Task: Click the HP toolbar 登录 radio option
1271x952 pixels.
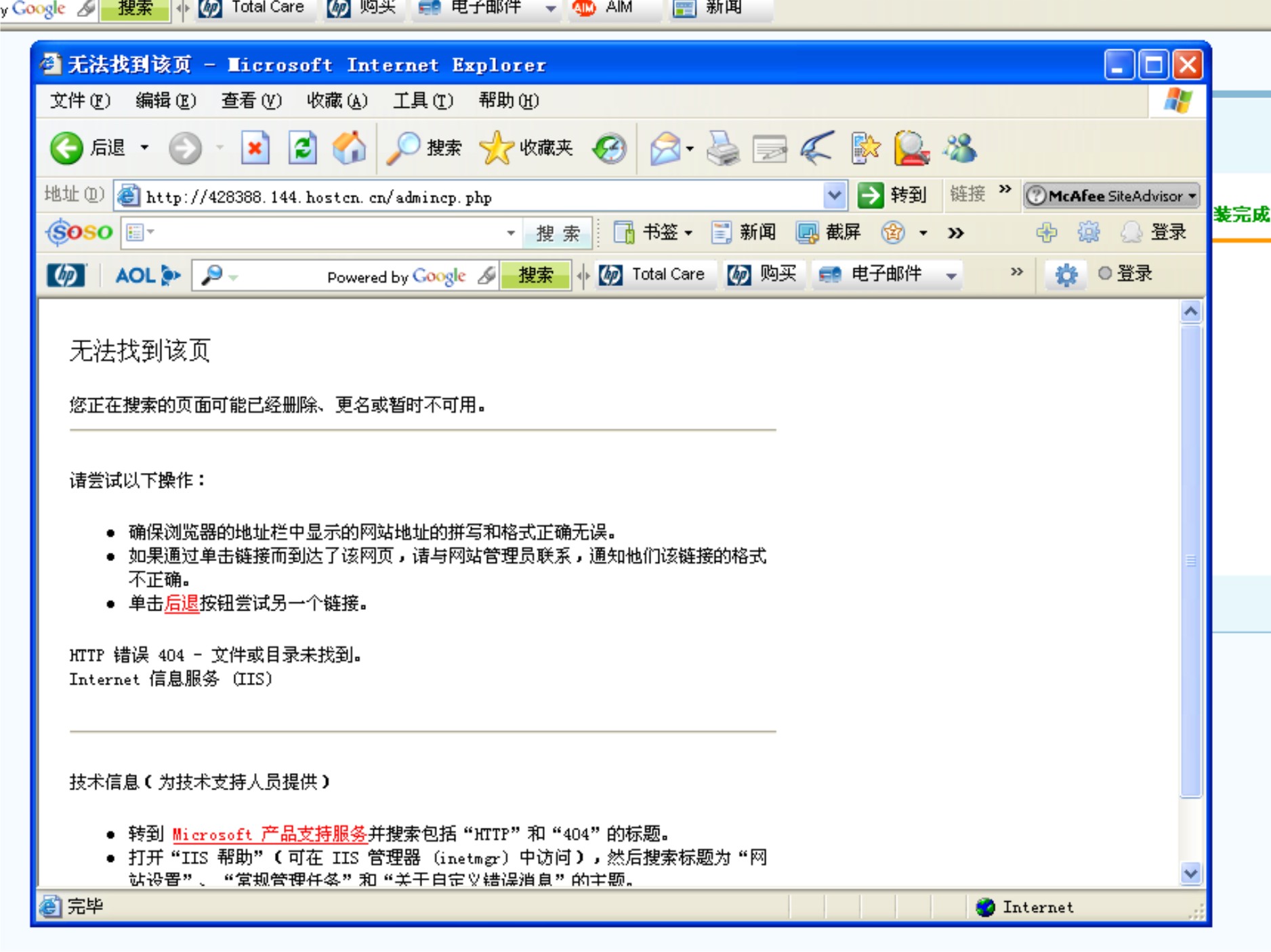Action: click(1125, 274)
